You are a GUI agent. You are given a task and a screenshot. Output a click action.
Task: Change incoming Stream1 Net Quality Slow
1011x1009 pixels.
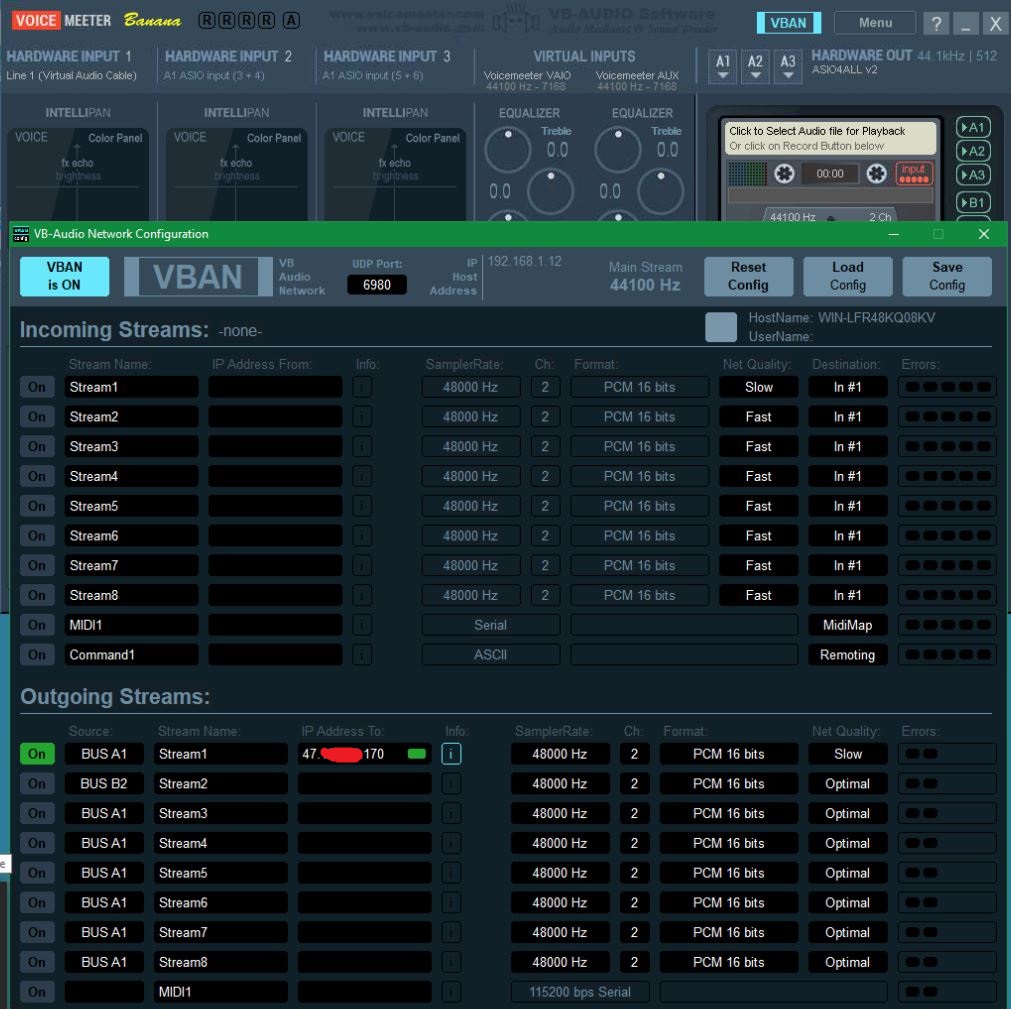[758, 387]
